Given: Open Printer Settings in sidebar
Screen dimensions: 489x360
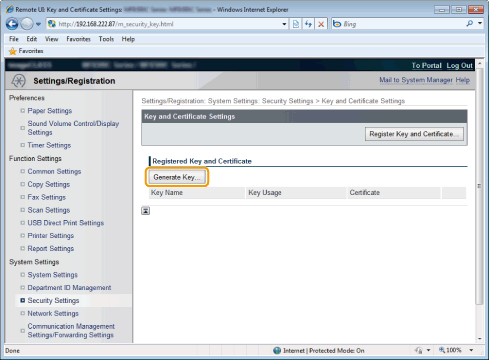Looking at the screenshot, I should pos(51,236).
